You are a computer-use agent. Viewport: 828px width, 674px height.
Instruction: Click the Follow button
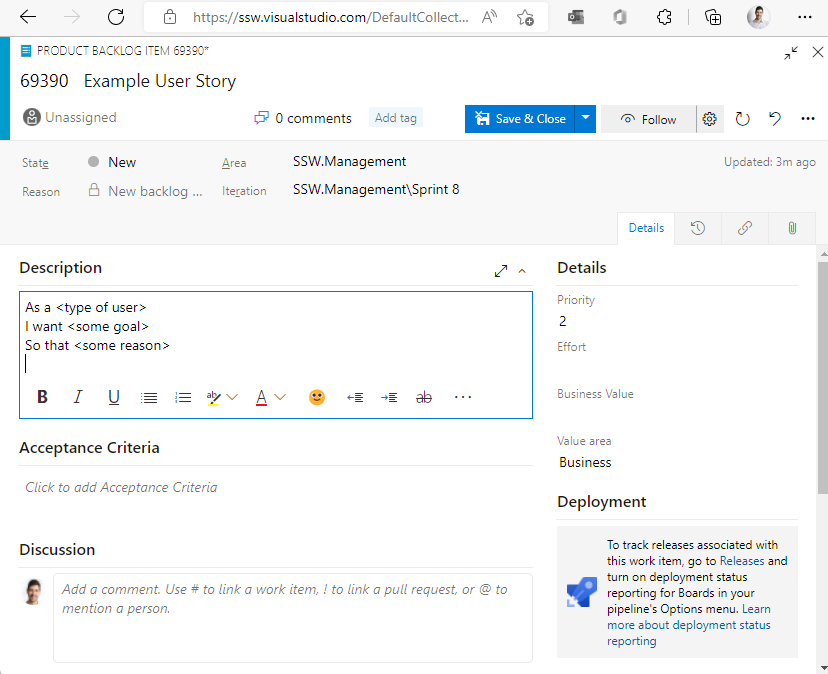pyautogui.click(x=648, y=119)
